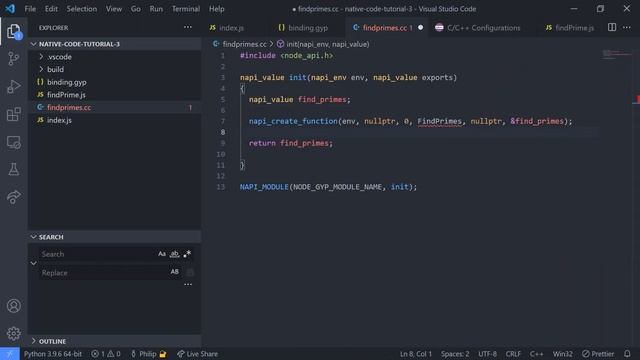The width and height of the screenshot is (640, 360).
Task: Change indentation via Spaces: 2
Action: [455, 354]
